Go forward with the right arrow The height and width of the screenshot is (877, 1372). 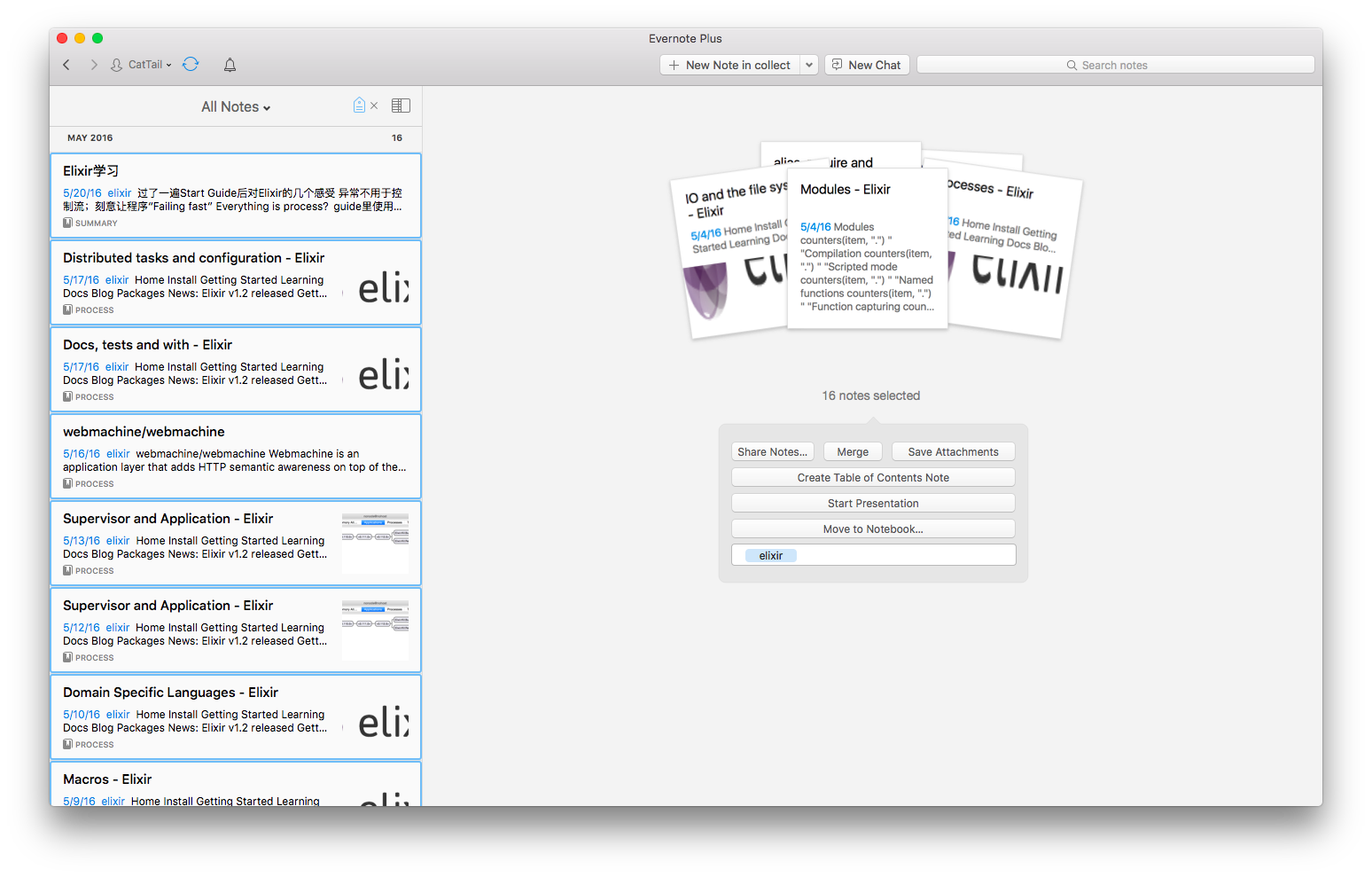click(x=94, y=65)
